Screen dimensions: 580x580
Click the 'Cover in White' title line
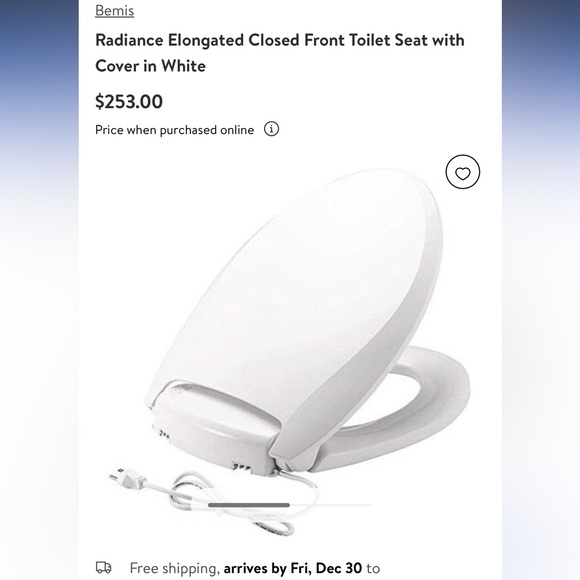pyautogui.click(x=150, y=66)
